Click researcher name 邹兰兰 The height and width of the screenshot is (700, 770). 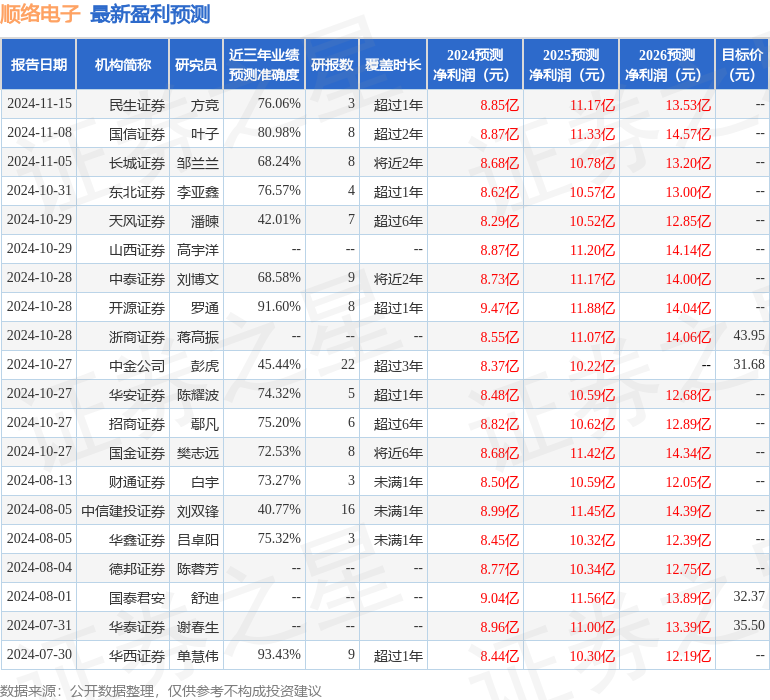pyautogui.click(x=198, y=163)
